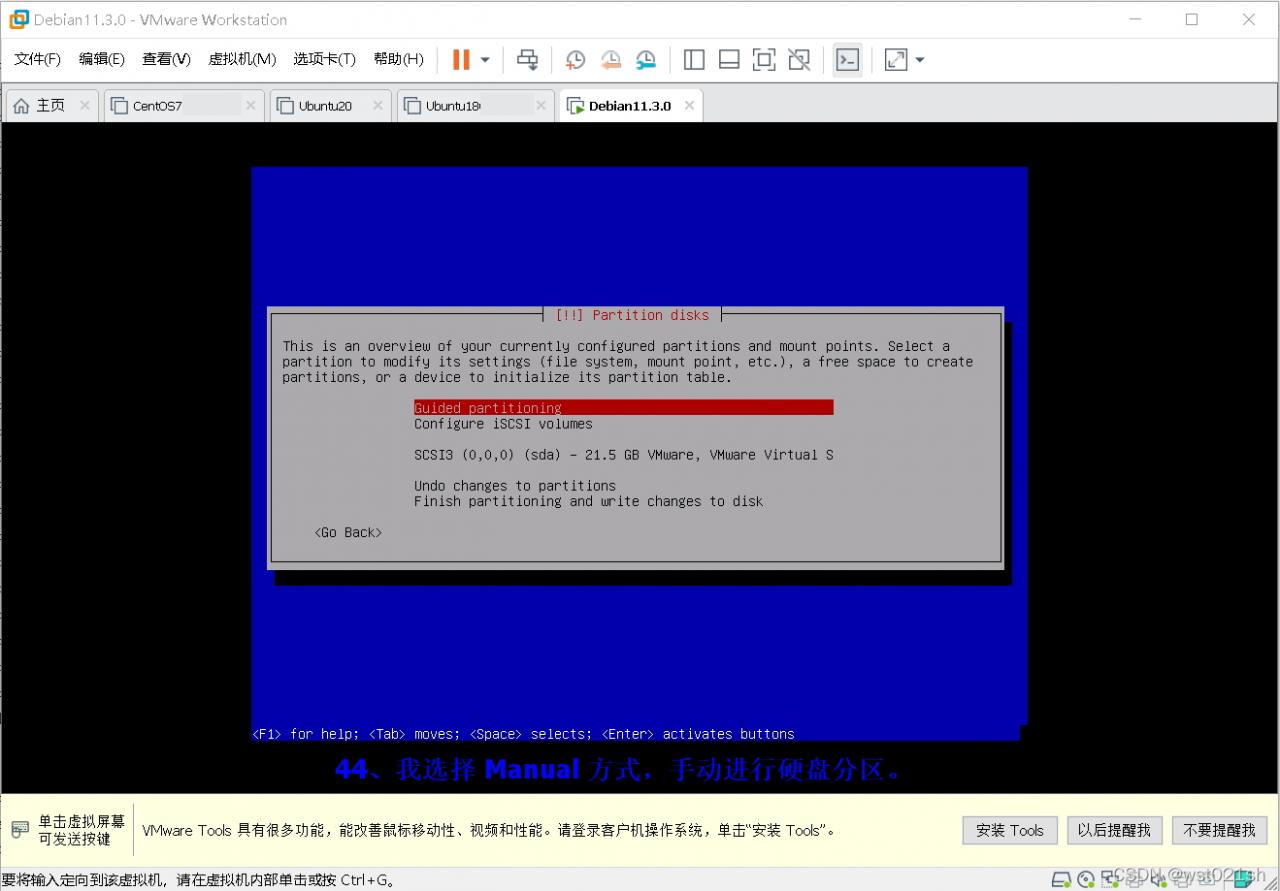Open the snapshot manager icon
Image resolution: width=1280 pixels, height=891 pixels.
point(646,60)
